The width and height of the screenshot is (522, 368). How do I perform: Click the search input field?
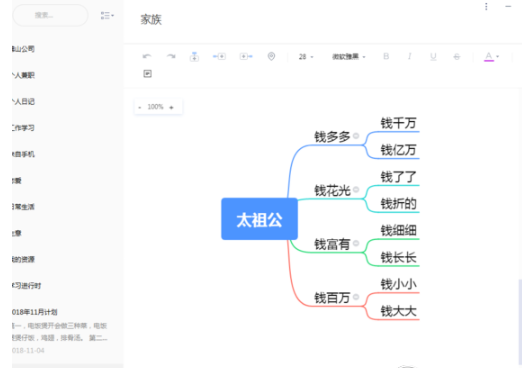(50, 15)
